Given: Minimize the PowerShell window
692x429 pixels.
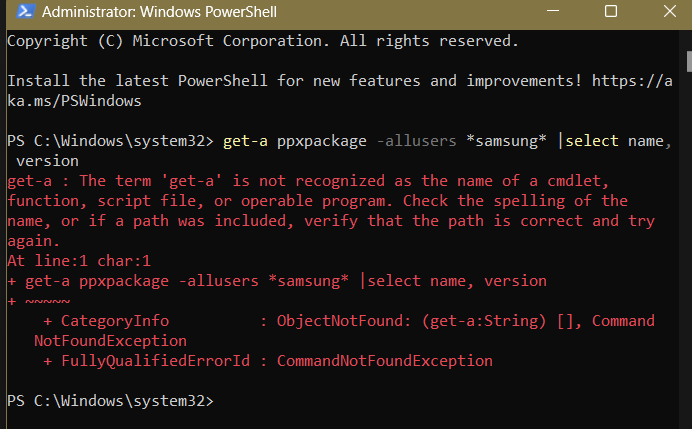Looking at the screenshot, I should tap(553, 11).
